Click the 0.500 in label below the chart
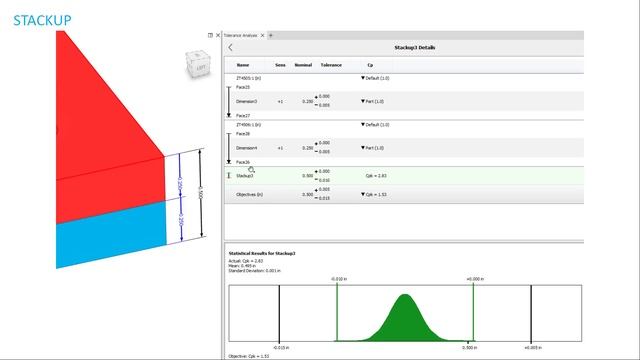Screen dimensions: 640x360 [469, 348]
